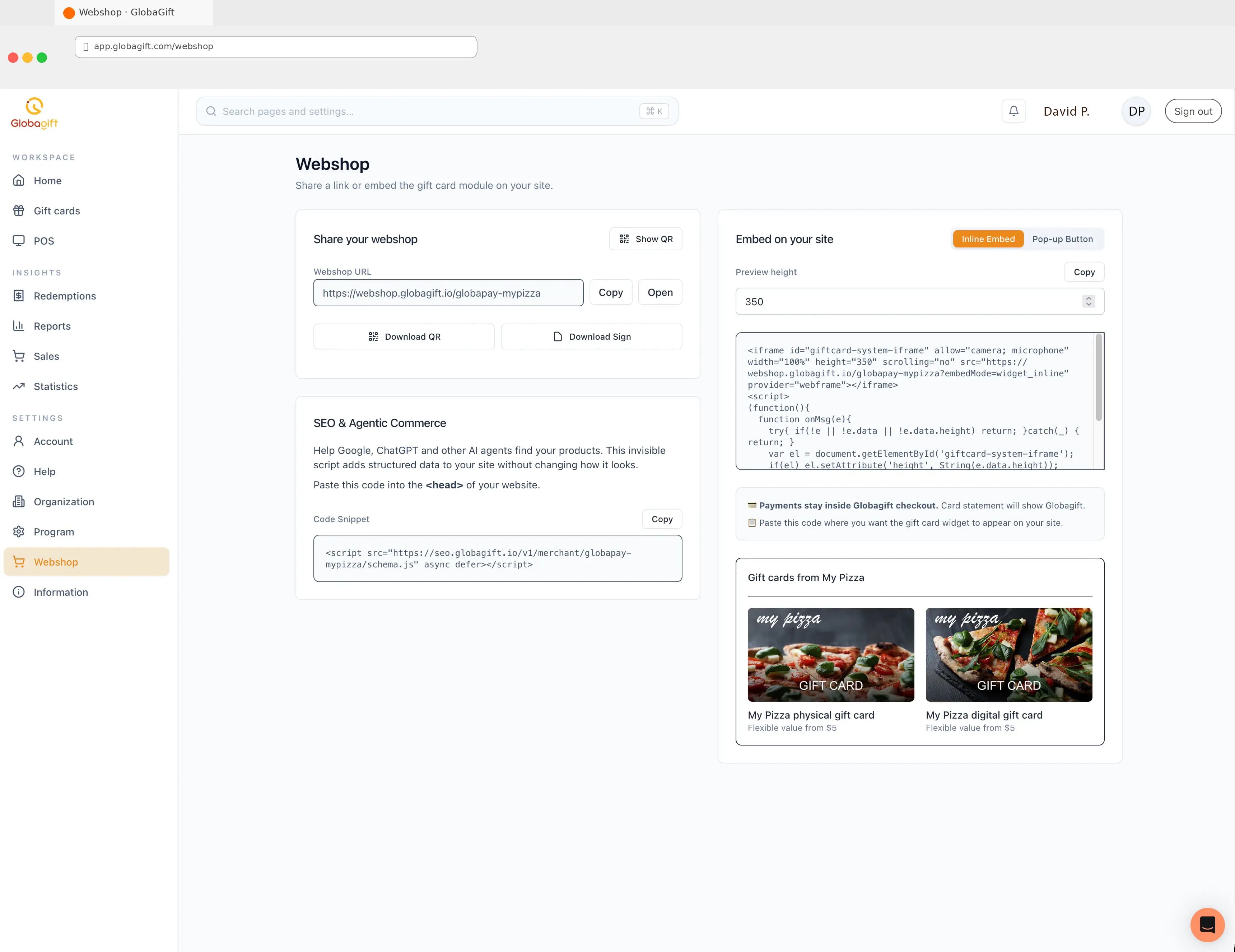1235x952 pixels.
Task: Click file icon in Download Sign button
Action: pos(558,336)
